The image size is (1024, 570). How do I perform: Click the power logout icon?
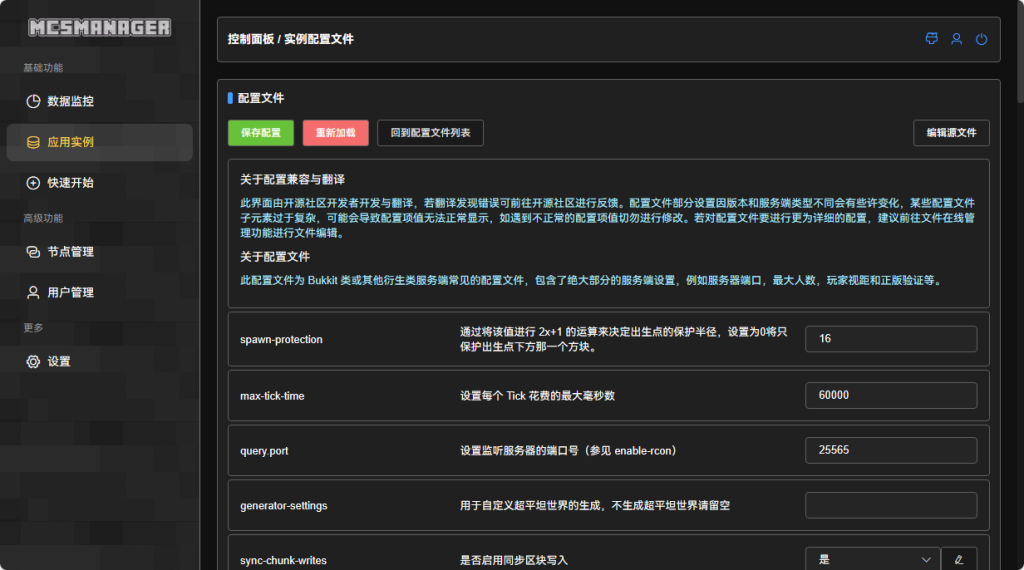coord(982,39)
